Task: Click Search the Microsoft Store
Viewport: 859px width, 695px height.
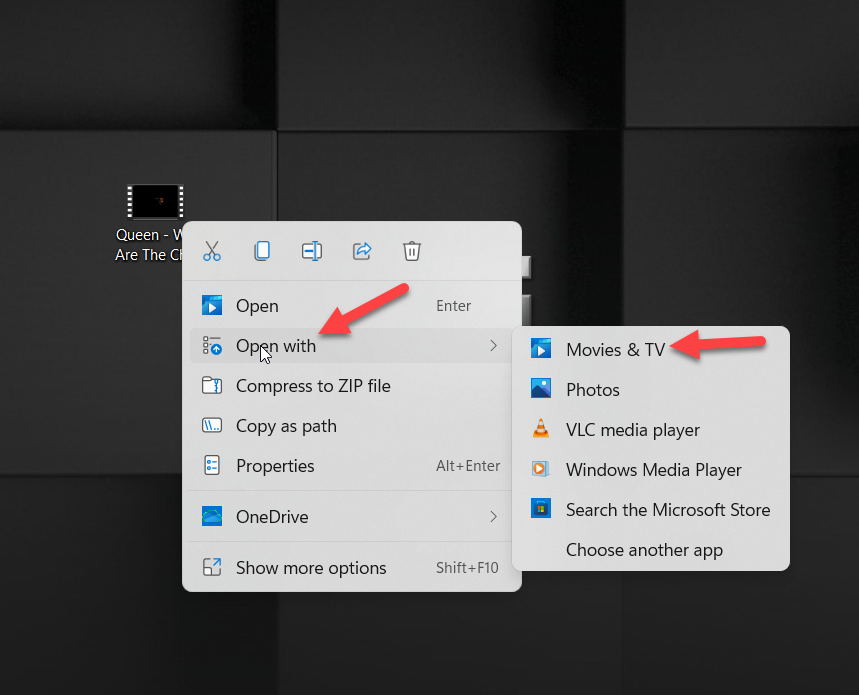Action: 667,510
